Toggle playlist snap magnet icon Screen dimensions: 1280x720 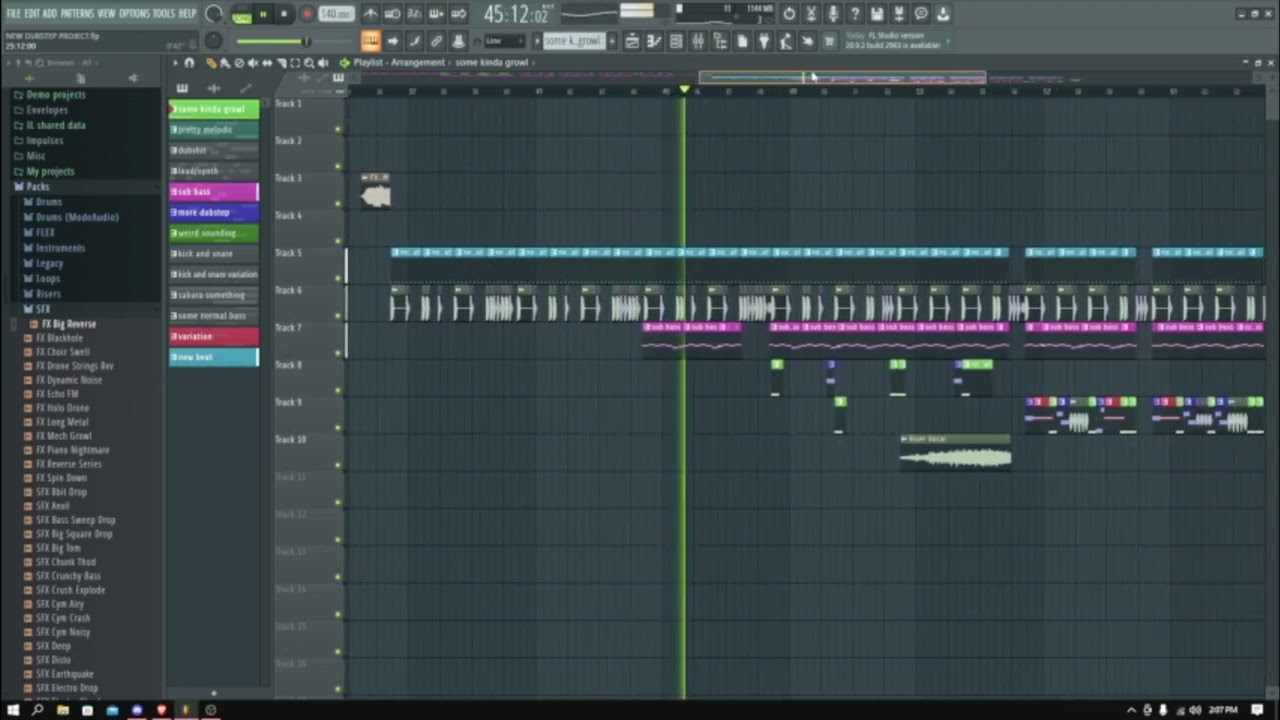coord(189,62)
